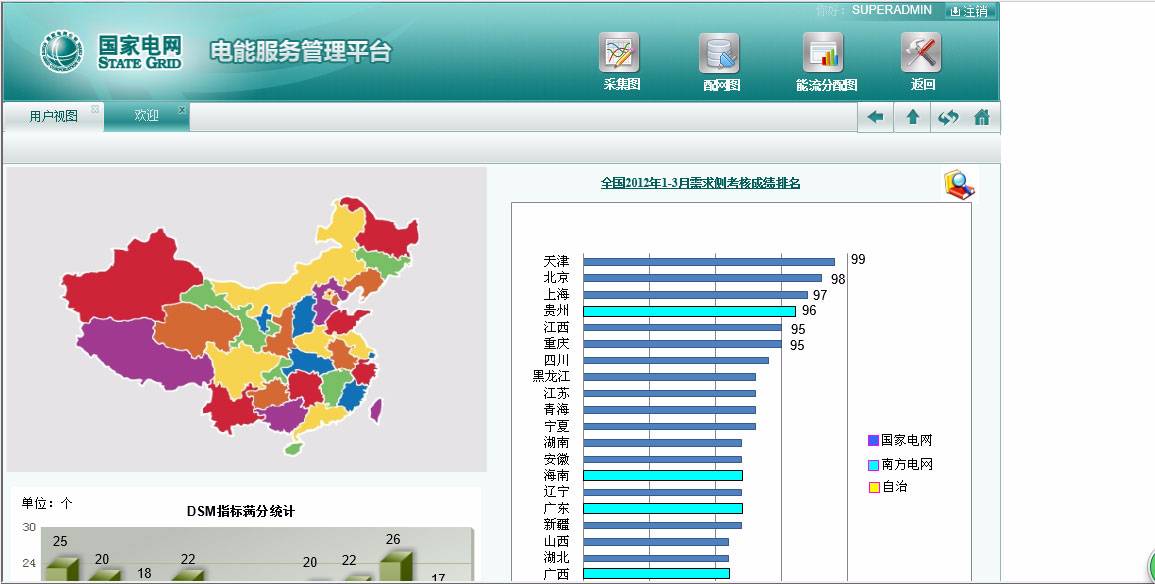Close the 欢迎 tab
Viewport: 1155px width, 584px height.
[x=182, y=110]
